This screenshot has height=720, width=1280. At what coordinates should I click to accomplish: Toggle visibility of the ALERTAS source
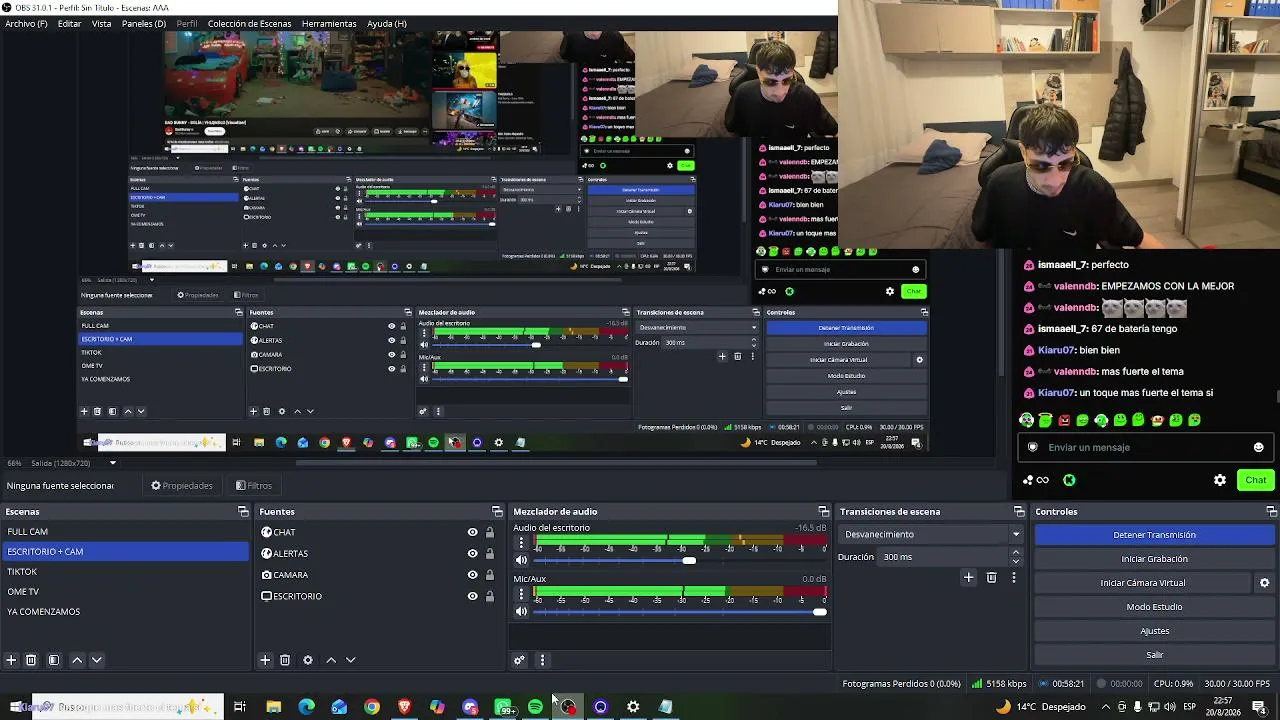pyautogui.click(x=473, y=553)
